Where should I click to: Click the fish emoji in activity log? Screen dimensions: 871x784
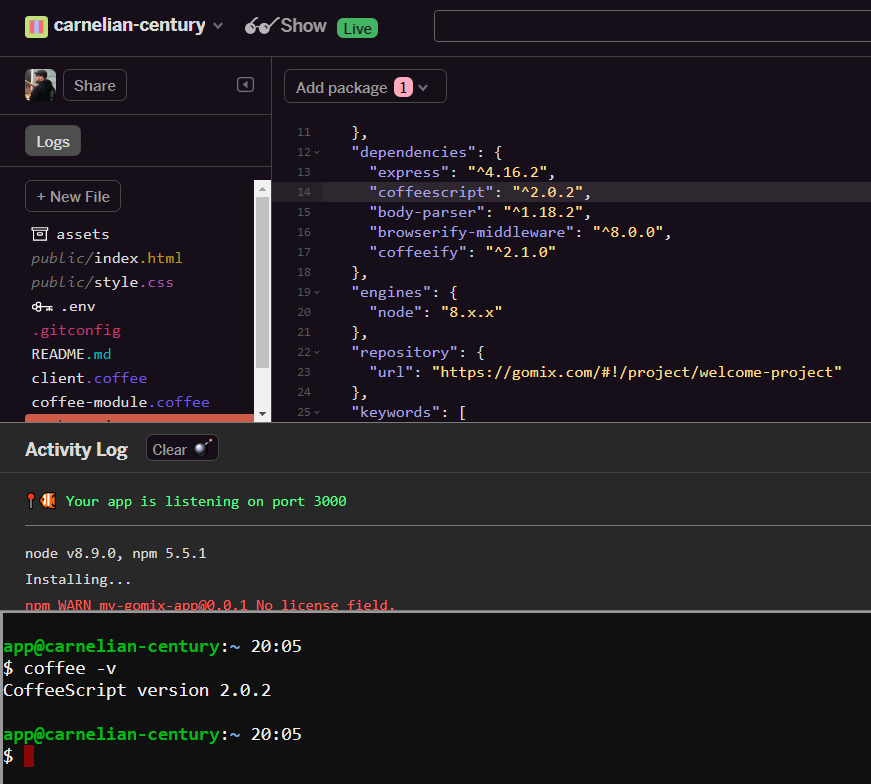(48, 501)
